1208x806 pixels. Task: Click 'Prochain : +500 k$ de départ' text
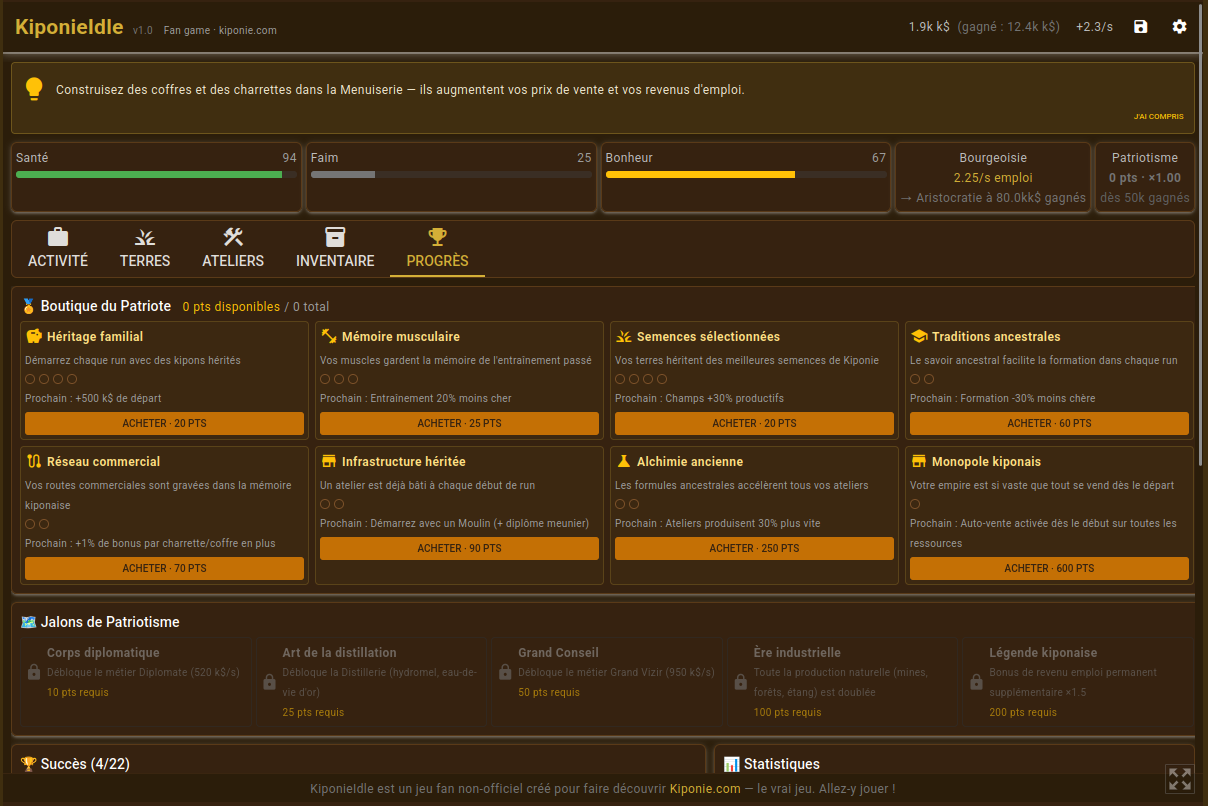click(x=93, y=398)
